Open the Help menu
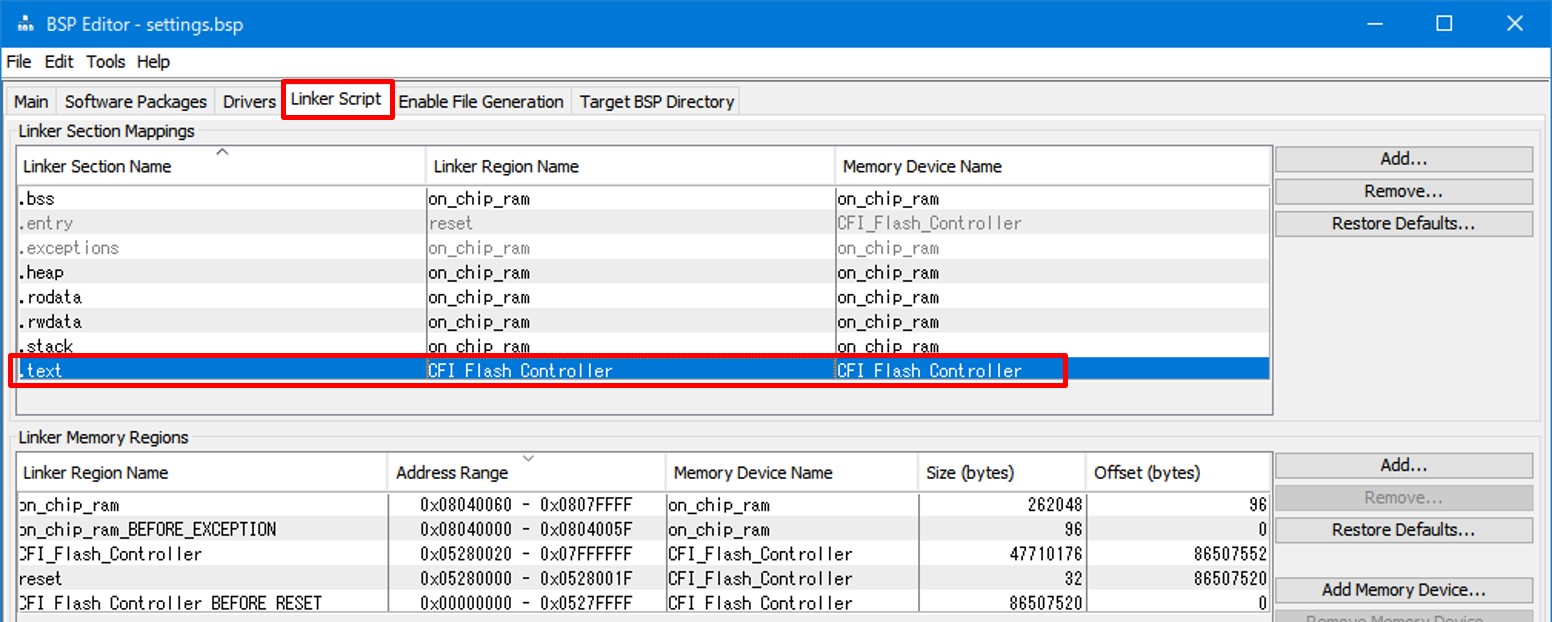The height and width of the screenshot is (622, 1552). pyautogui.click(x=153, y=62)
